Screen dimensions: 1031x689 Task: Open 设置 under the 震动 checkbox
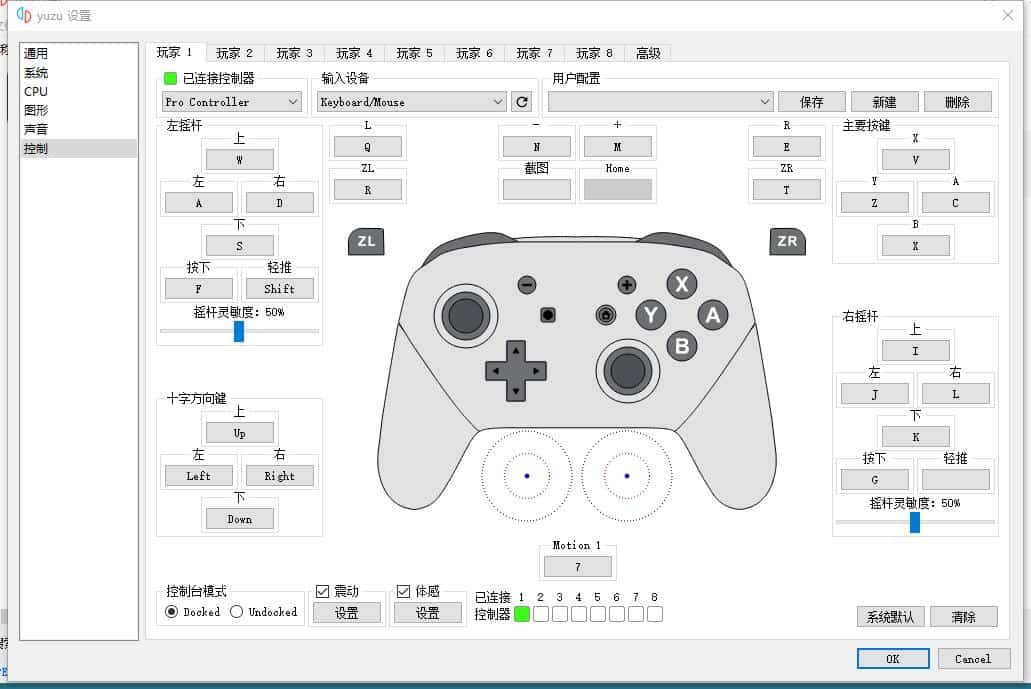click(x=347, y=613)
